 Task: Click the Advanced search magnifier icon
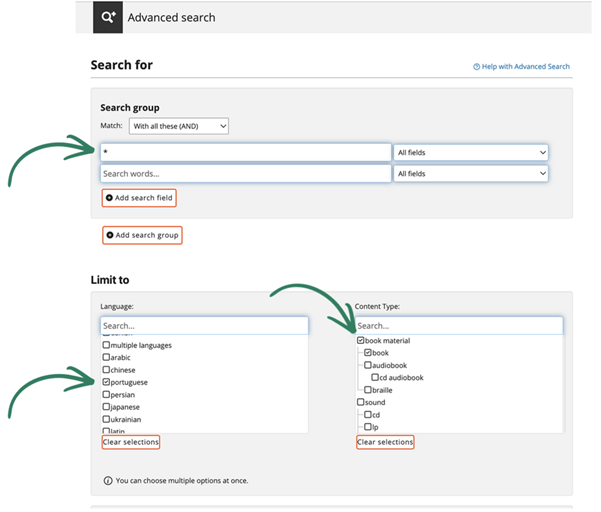click(x=108, y=17)
